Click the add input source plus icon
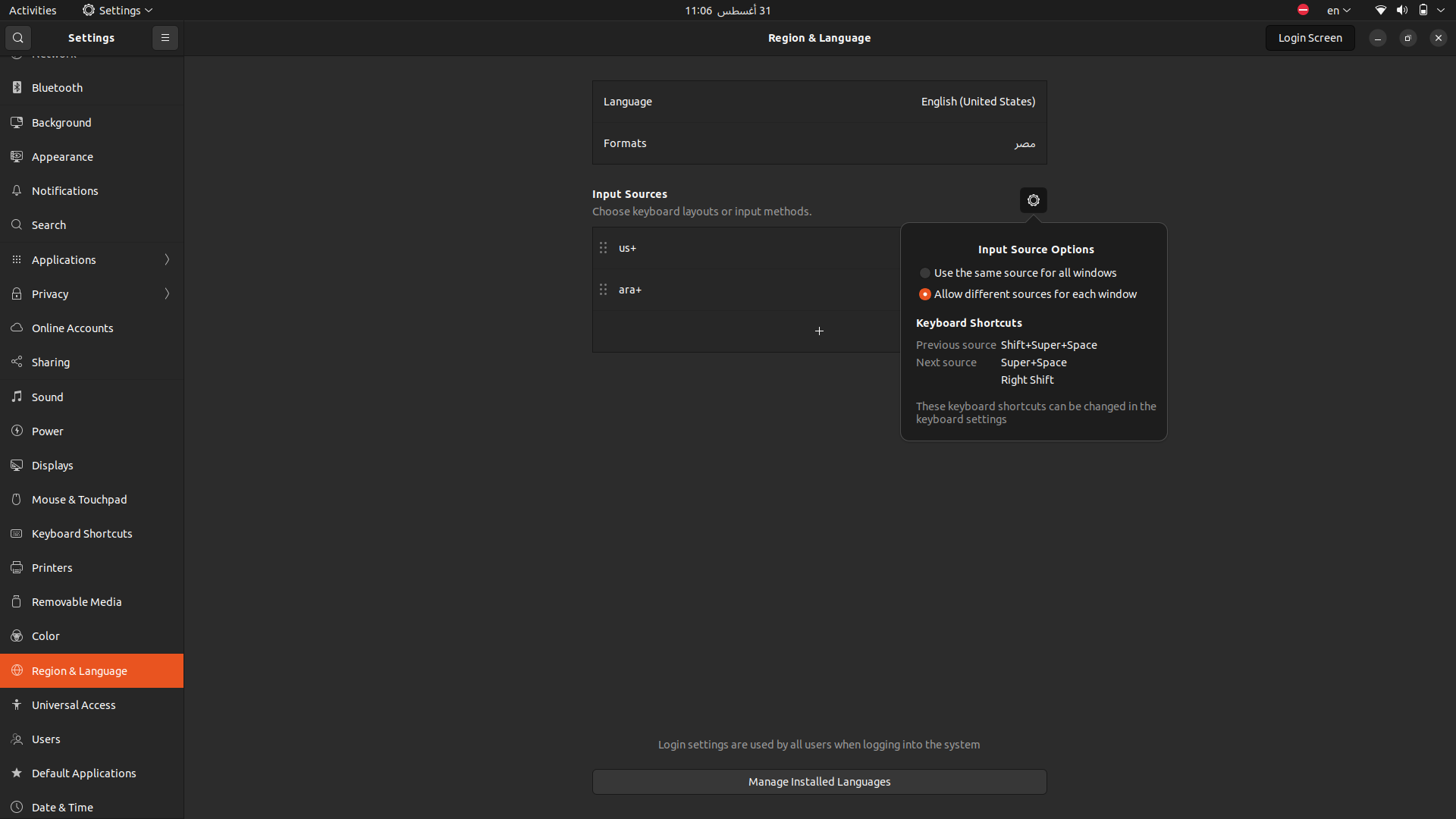Screen dimensions: 1456x819 pyautogui.click(x=819, y=331)
